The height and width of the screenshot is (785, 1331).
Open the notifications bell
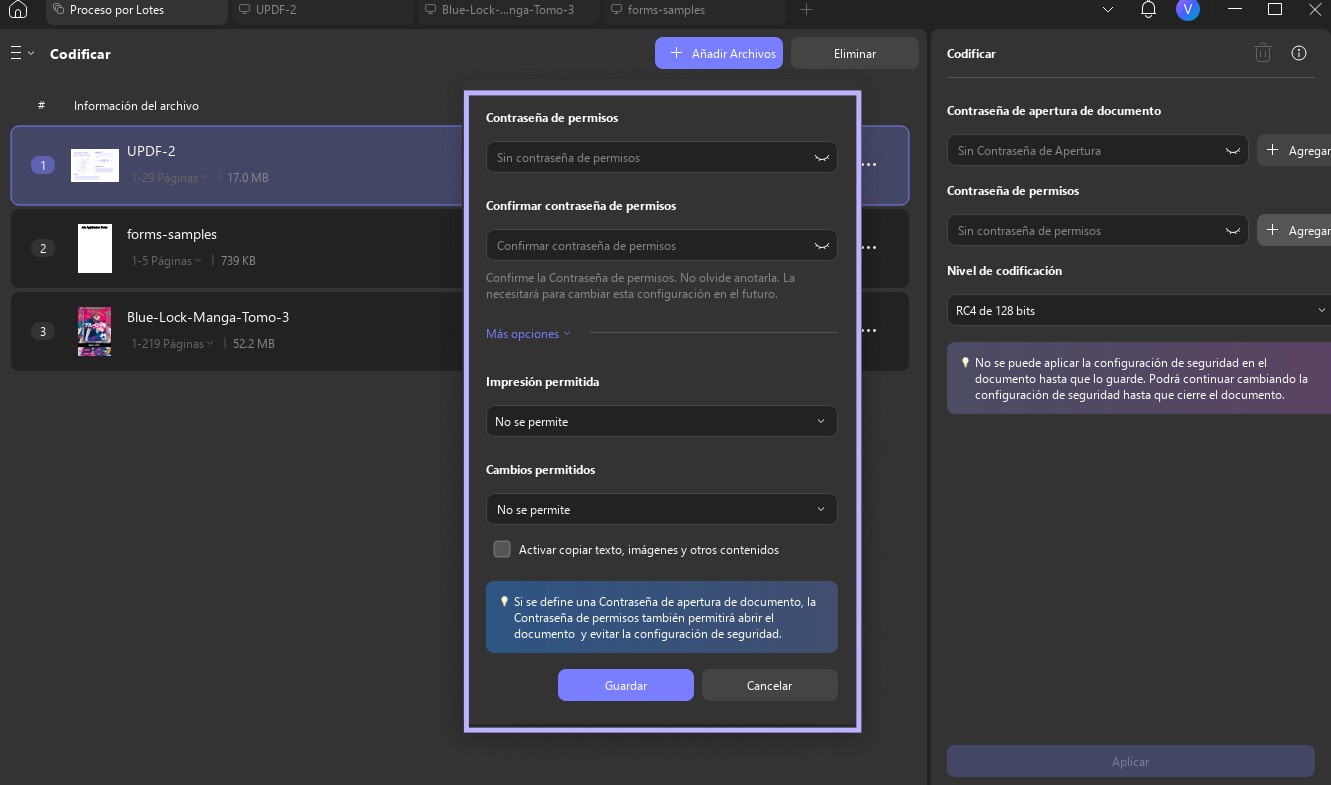(1148, 10)
